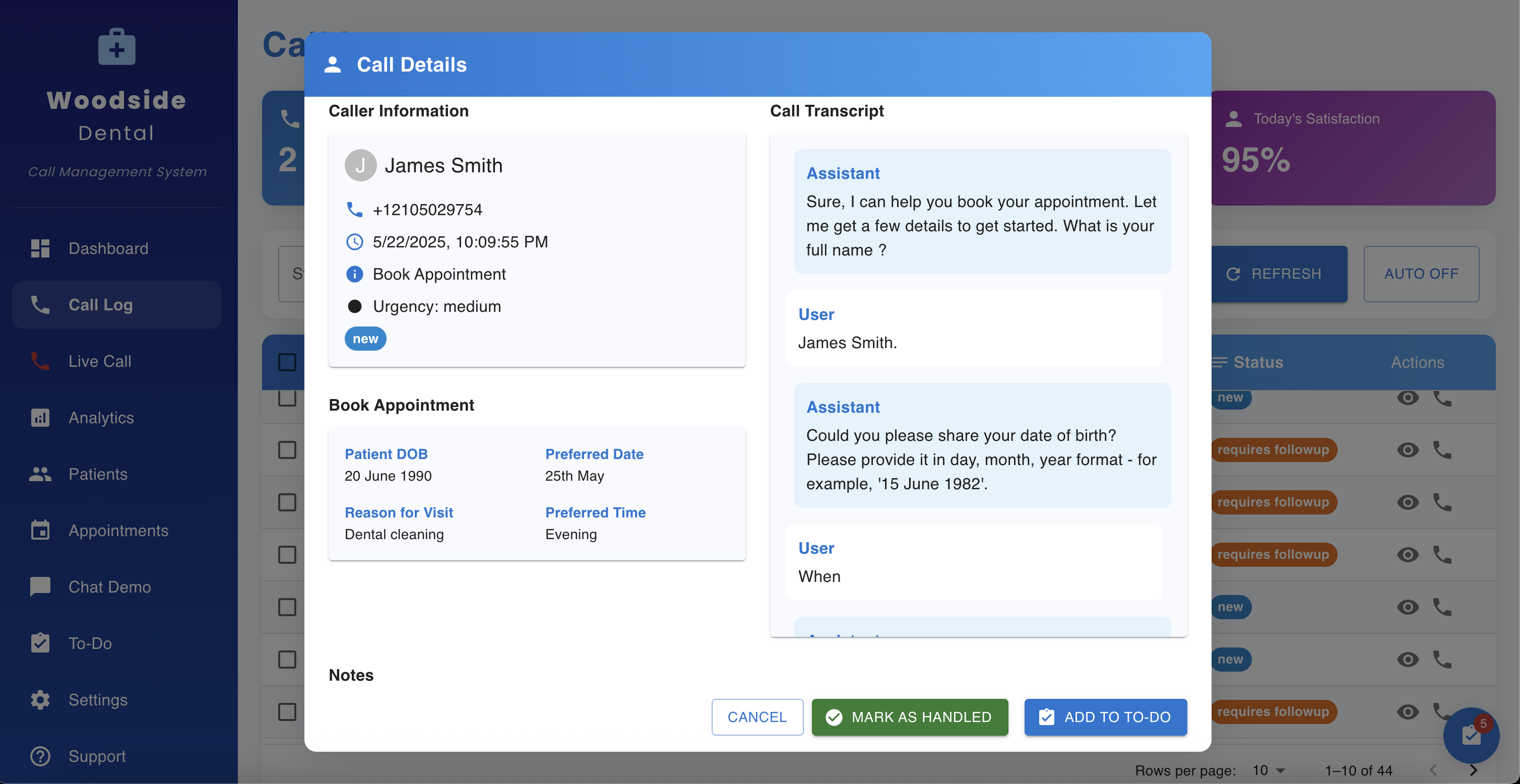Click the first requires followup status chip
Viewport: 1520px width, 784px height.
pyautogui.click(x=1274, y=450)
